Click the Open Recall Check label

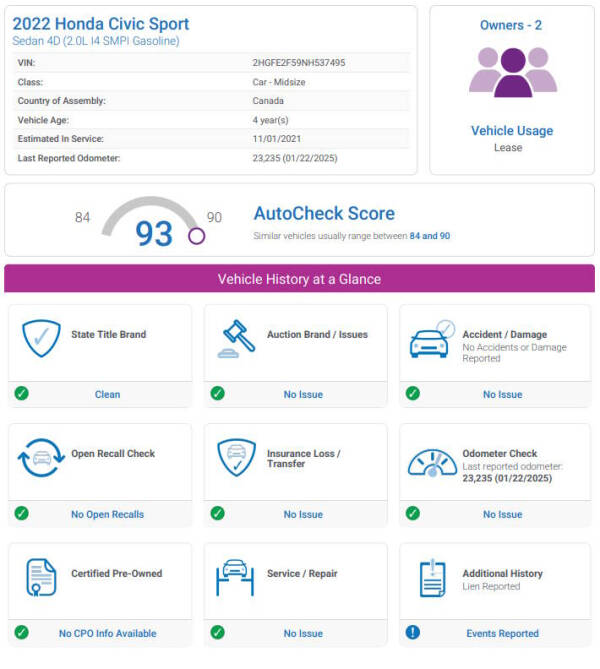(113, 454)
